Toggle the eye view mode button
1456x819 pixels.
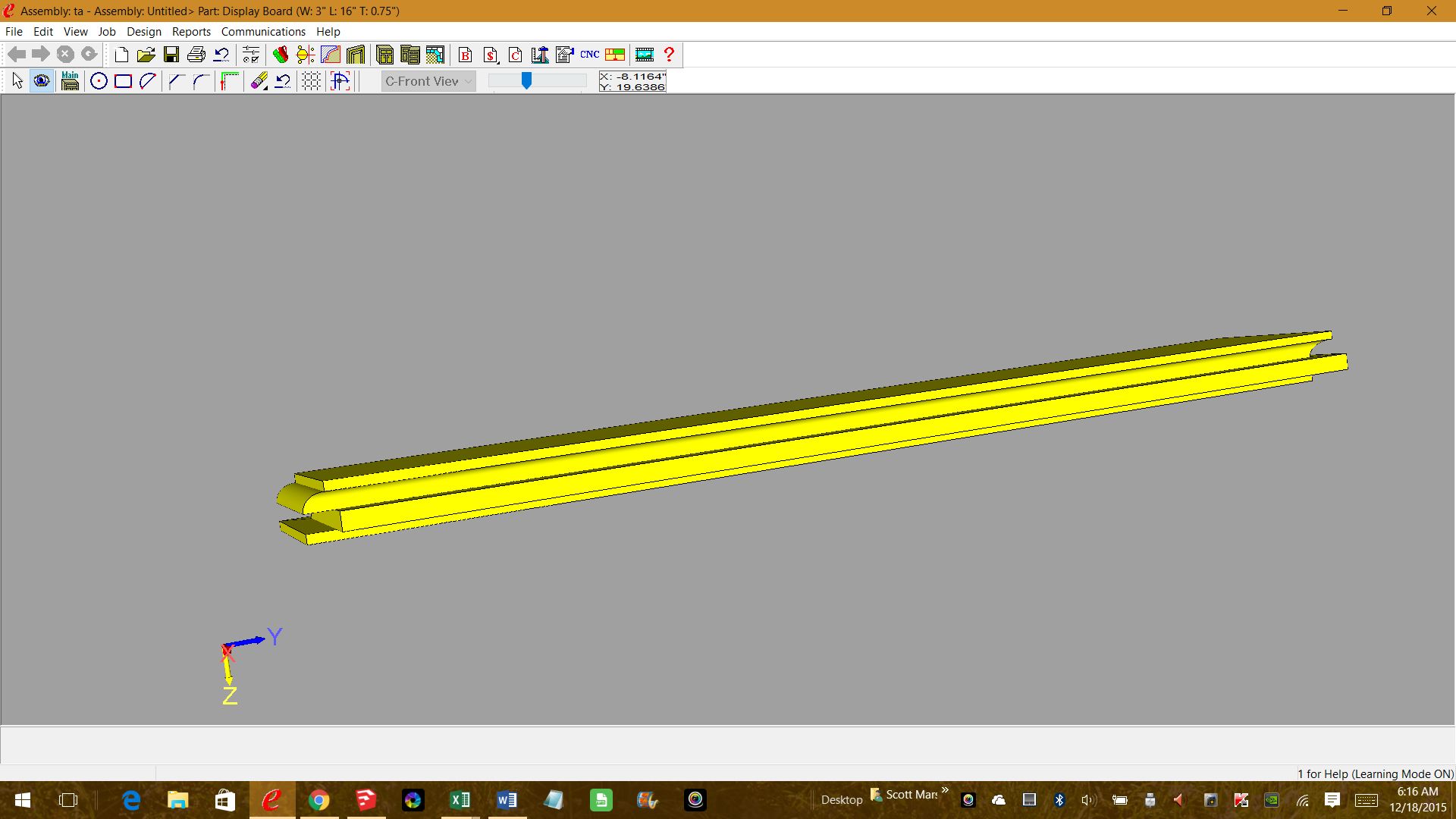coord(42,81)
